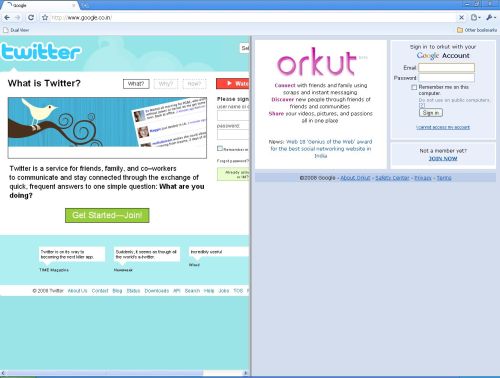Click the orkut logo

click(x=317, y=62)
